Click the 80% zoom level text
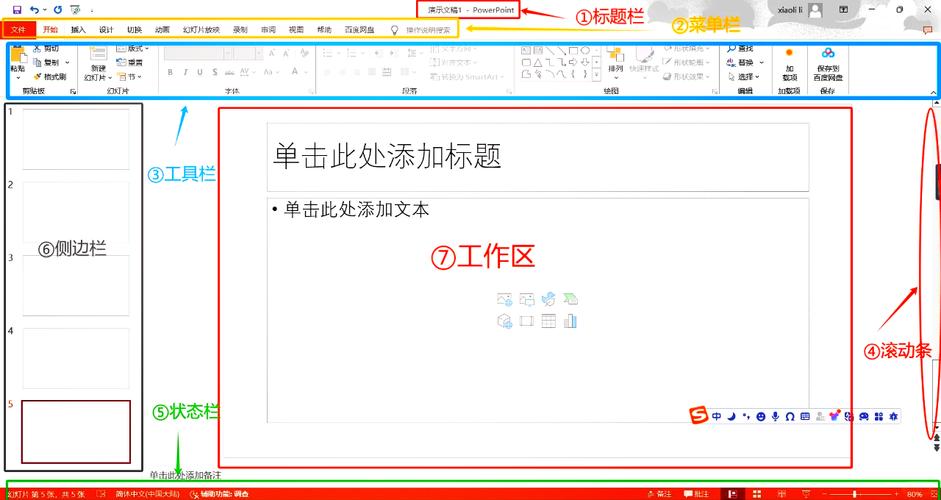Viewport: 941px width, 500px height. point(915,494)
